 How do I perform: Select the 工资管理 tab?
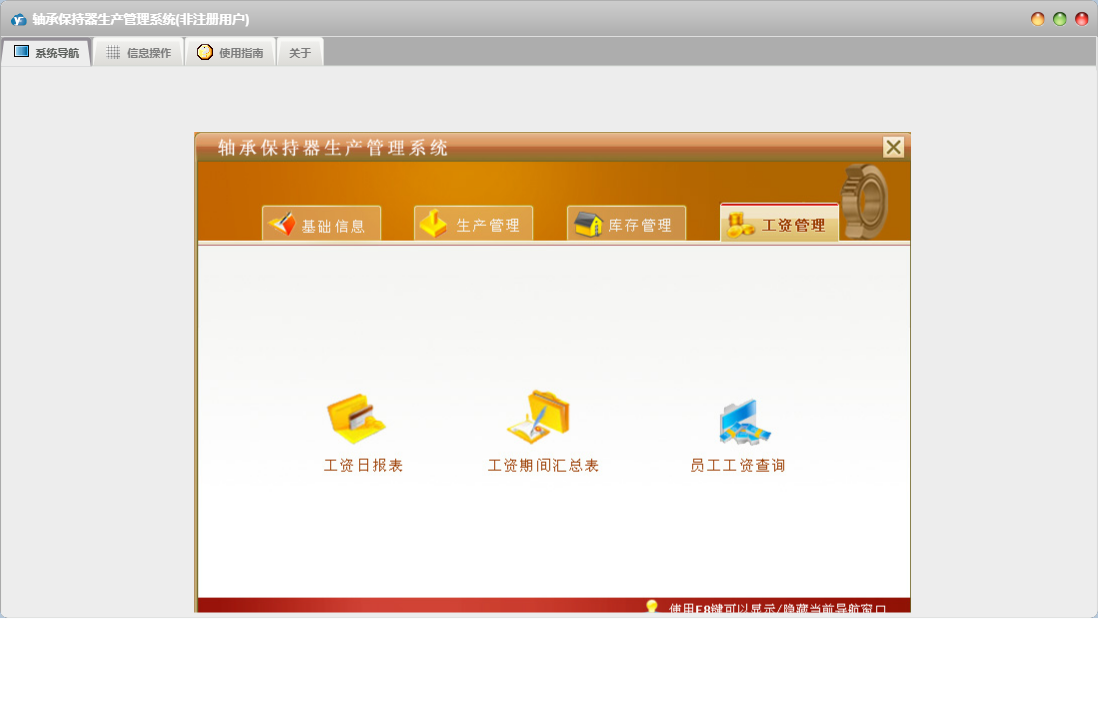(779, 223)
